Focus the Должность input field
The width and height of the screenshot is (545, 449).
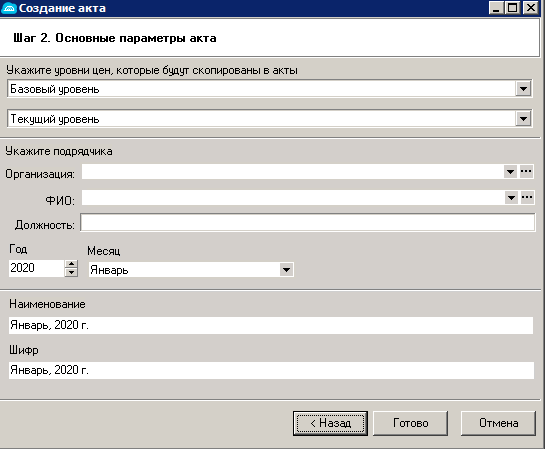pos(308,222)
